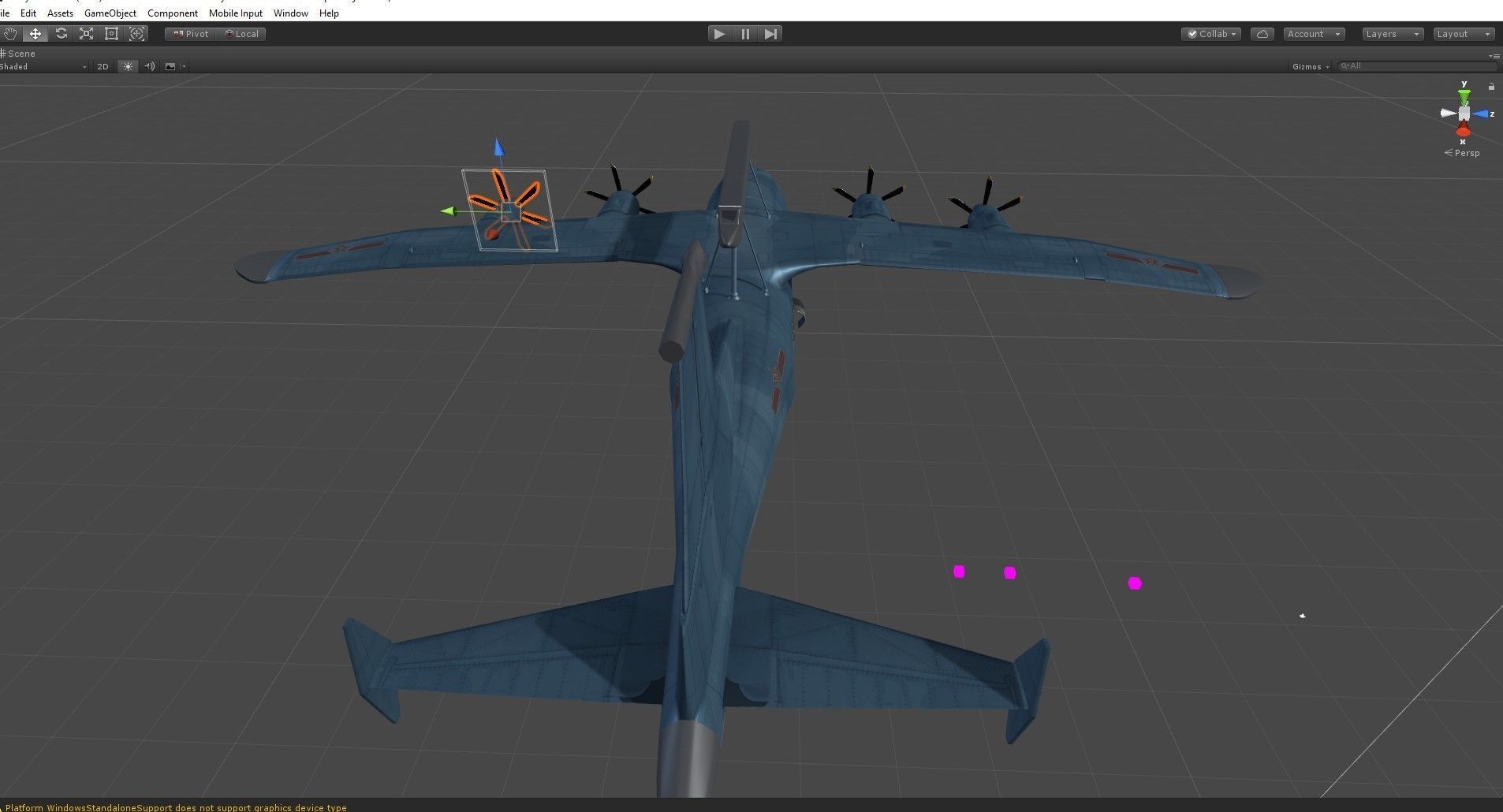The width and height of the screenshot is (1503, 812).
Task: Open the Gizmos dropdown
Action: coord(1311,67)
